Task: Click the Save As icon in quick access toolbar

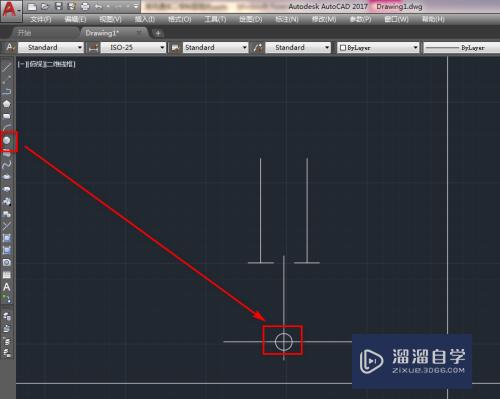Action: [x=71, y=6]
